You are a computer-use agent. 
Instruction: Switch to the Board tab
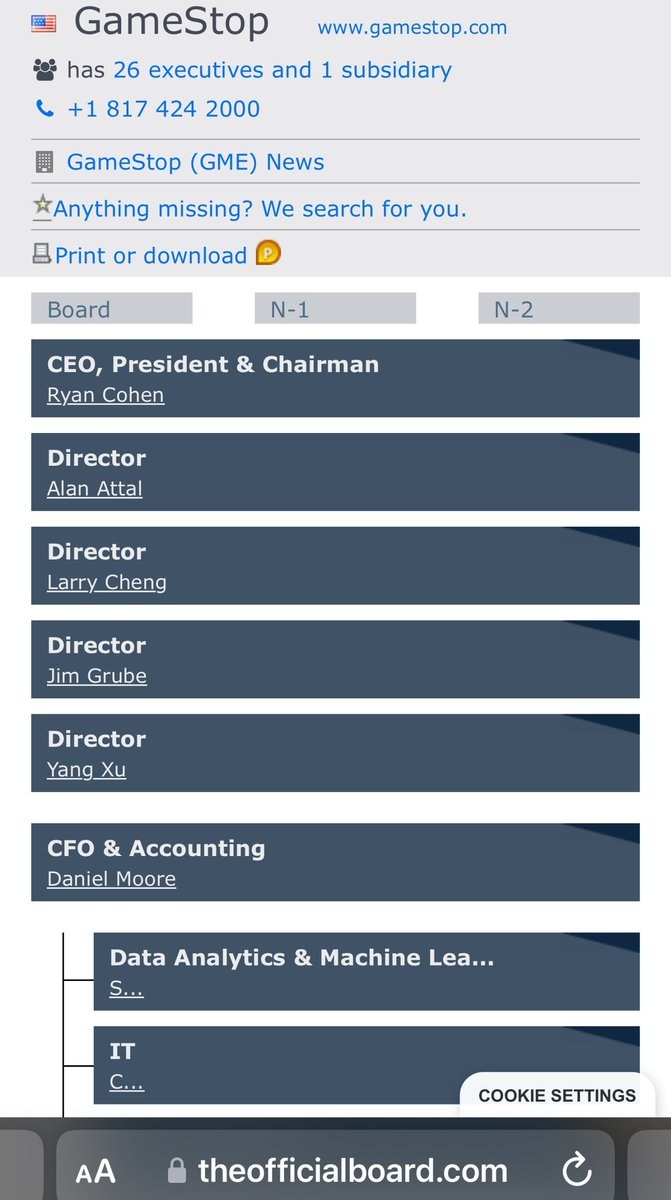pos(111,309)
